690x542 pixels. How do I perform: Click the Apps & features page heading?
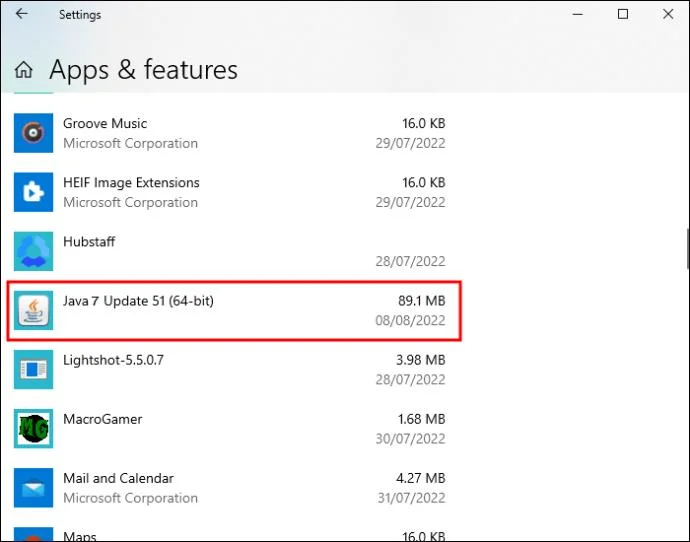[x=143, y=70]
